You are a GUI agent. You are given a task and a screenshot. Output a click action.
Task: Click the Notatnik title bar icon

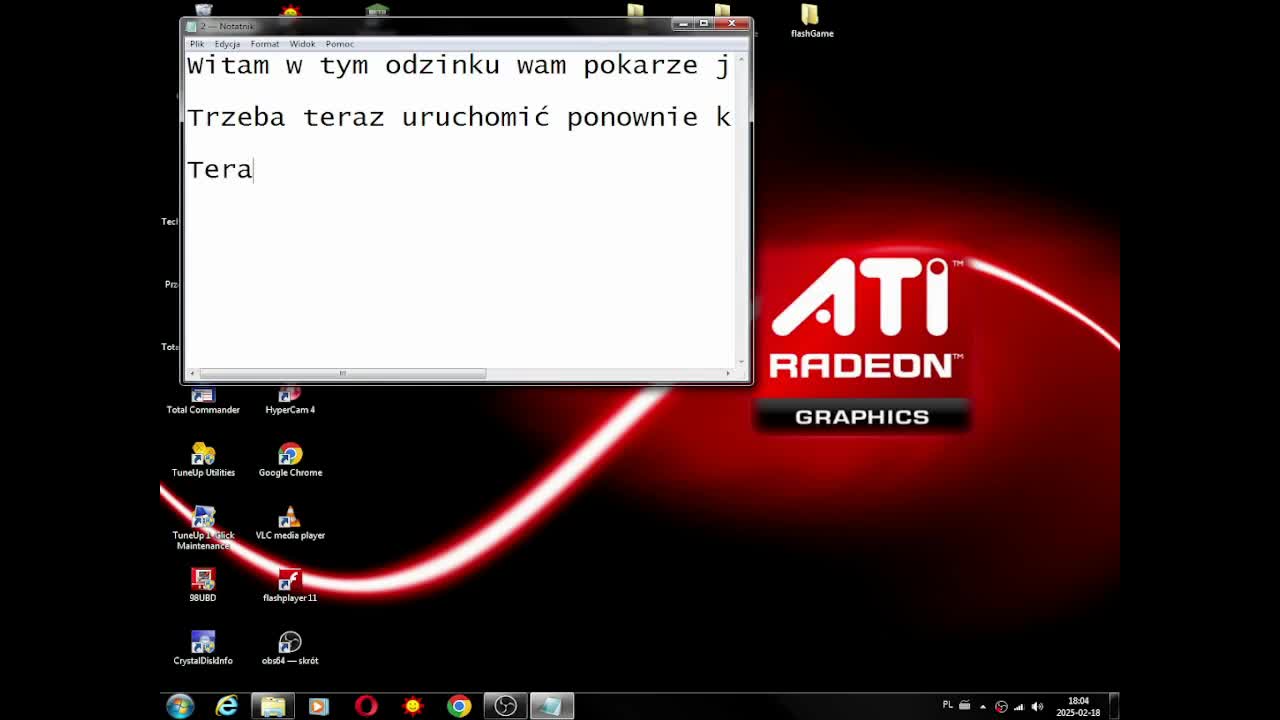tap(191, 26)
